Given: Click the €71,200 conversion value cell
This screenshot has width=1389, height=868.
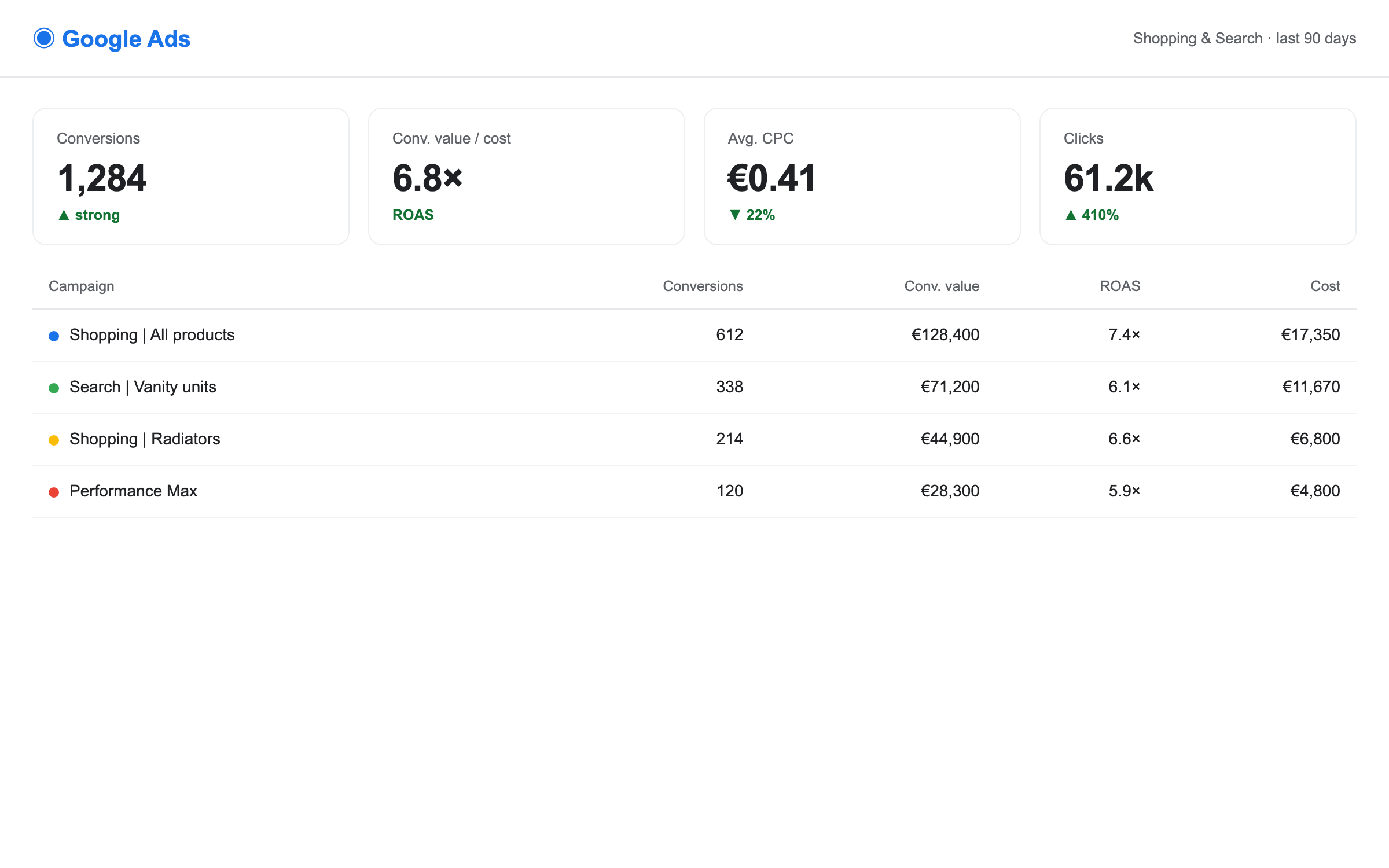Looking at the screenshot, I should coord(950,387).
